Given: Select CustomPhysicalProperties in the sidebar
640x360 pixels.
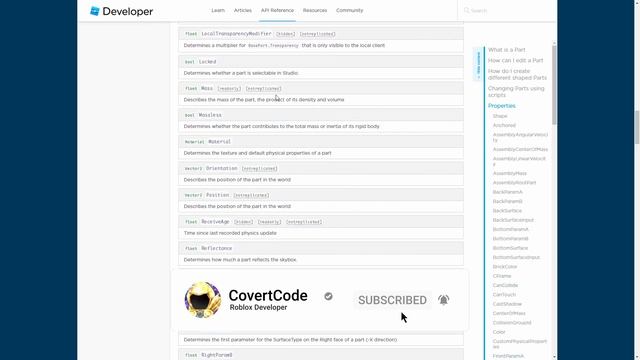Looking at the screenshot, I should pos(520,344).
